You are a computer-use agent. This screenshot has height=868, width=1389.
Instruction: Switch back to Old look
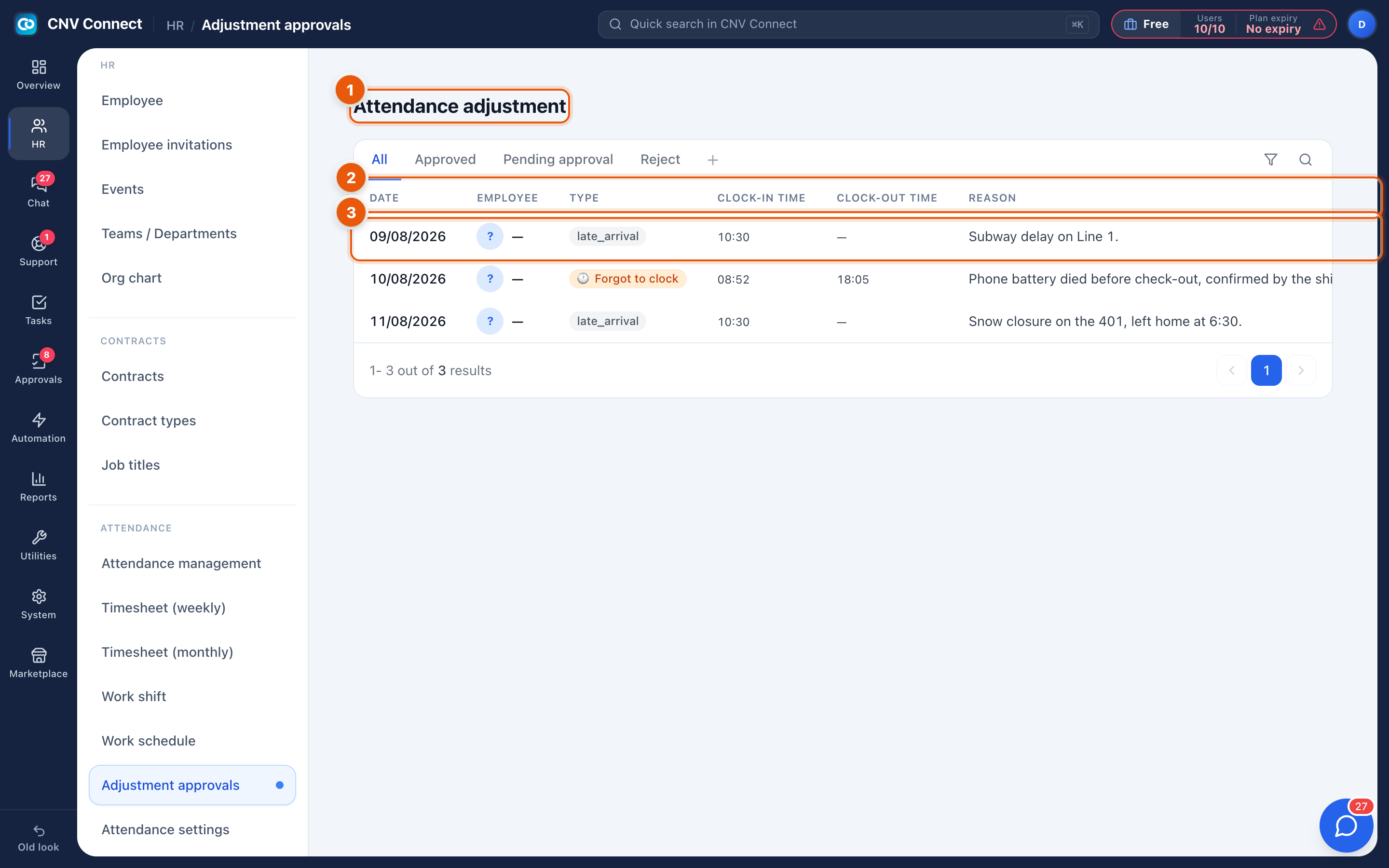(39, 838)
